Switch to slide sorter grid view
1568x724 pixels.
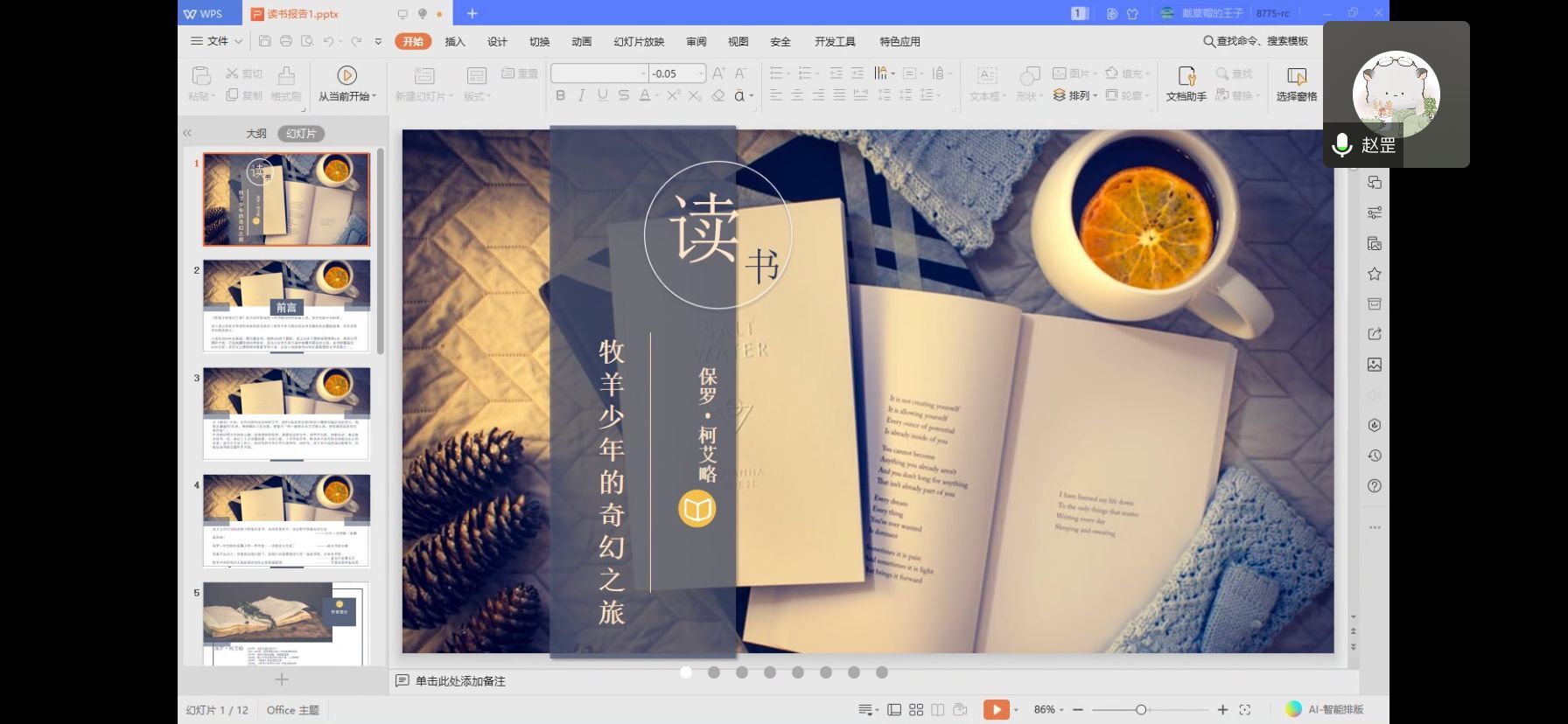(x=916, y=710)
